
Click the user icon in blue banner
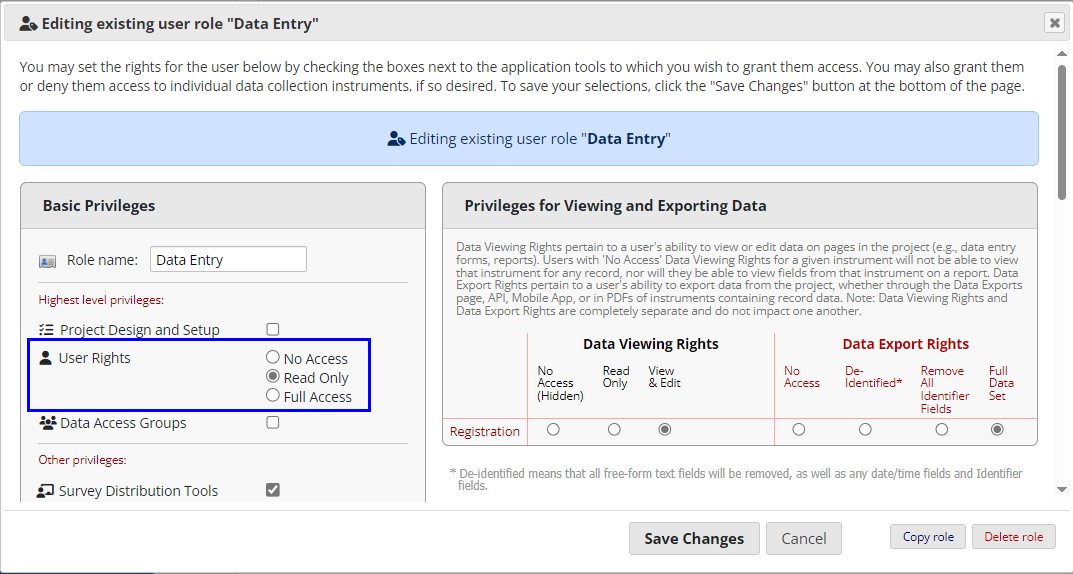tap(396, 139)
